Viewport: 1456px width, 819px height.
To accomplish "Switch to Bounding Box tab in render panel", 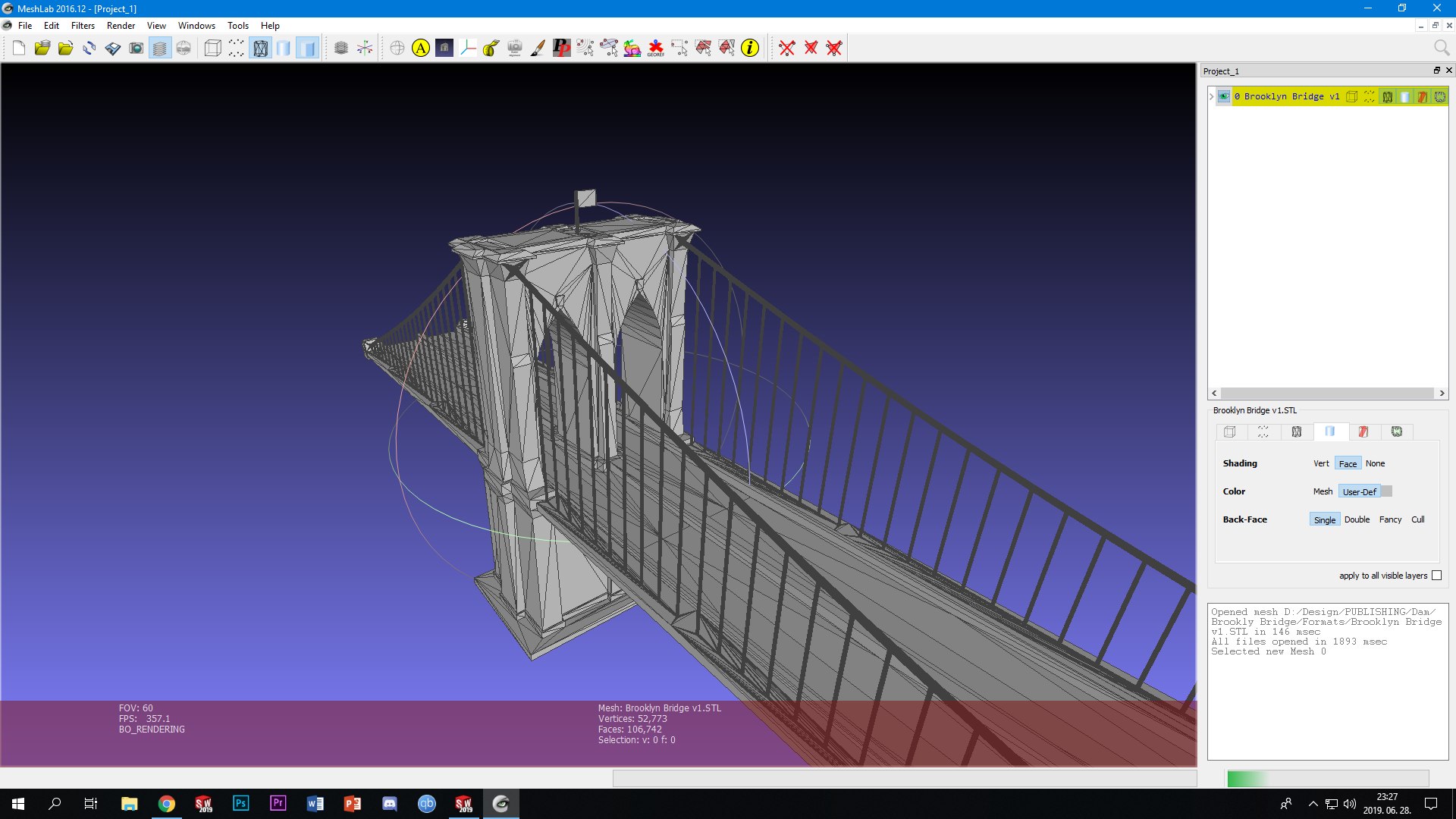I will (1230, 431).
